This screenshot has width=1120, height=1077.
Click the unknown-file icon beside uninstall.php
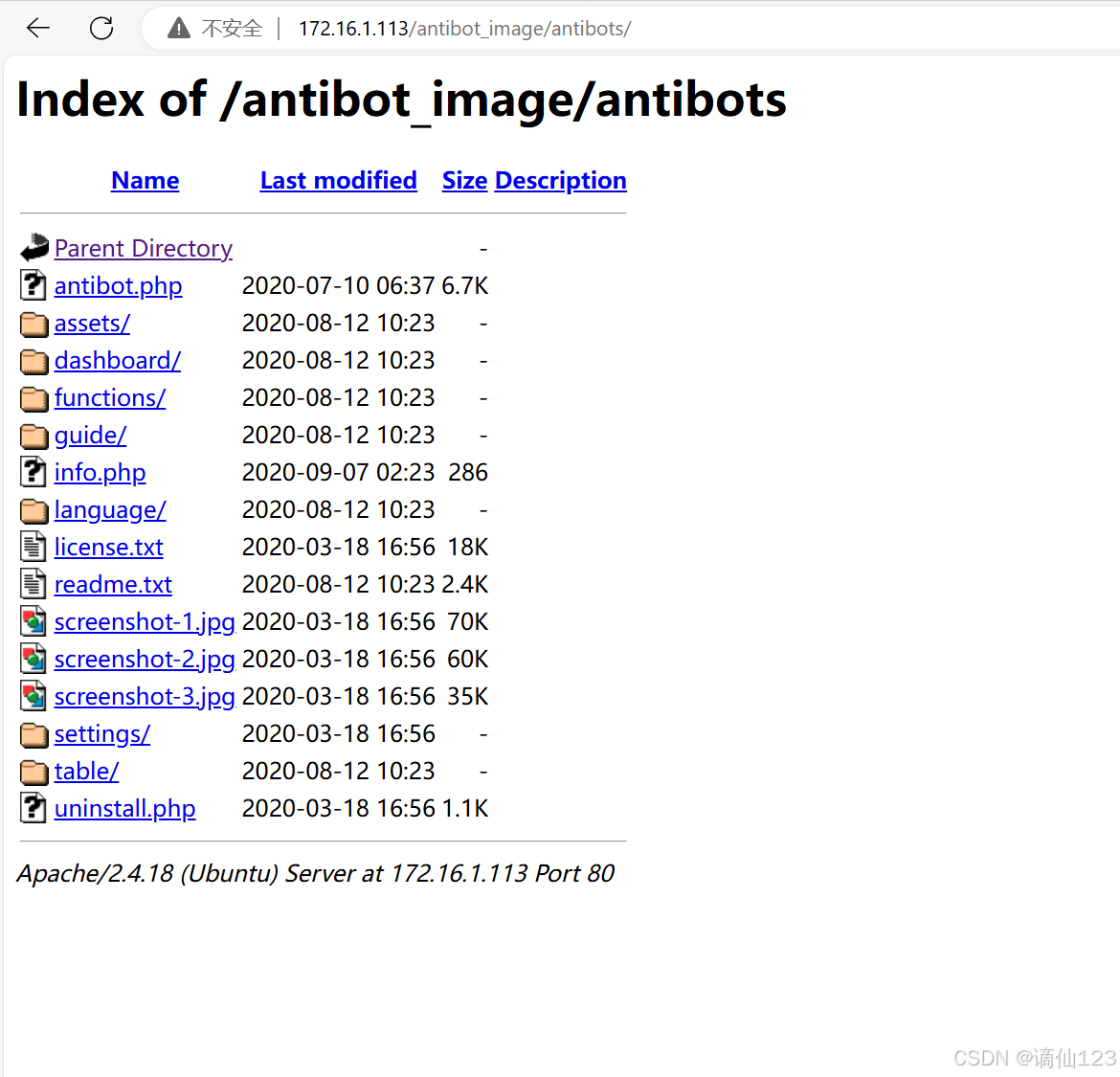pos(34,808)
